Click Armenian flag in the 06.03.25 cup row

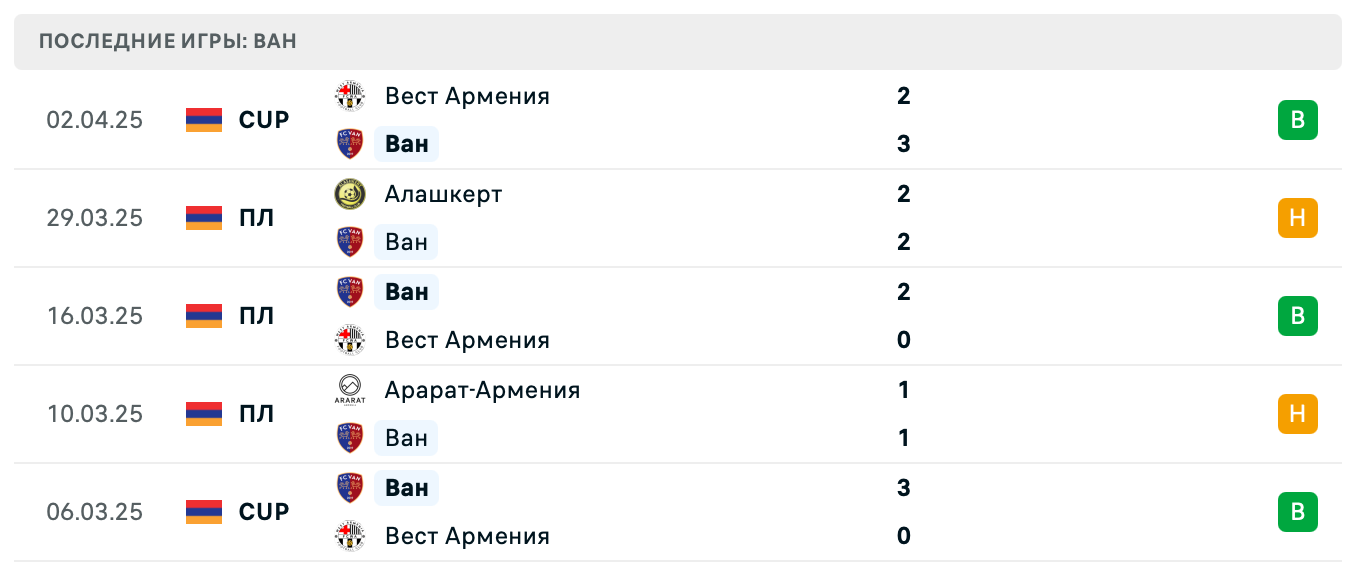point(204,512)
